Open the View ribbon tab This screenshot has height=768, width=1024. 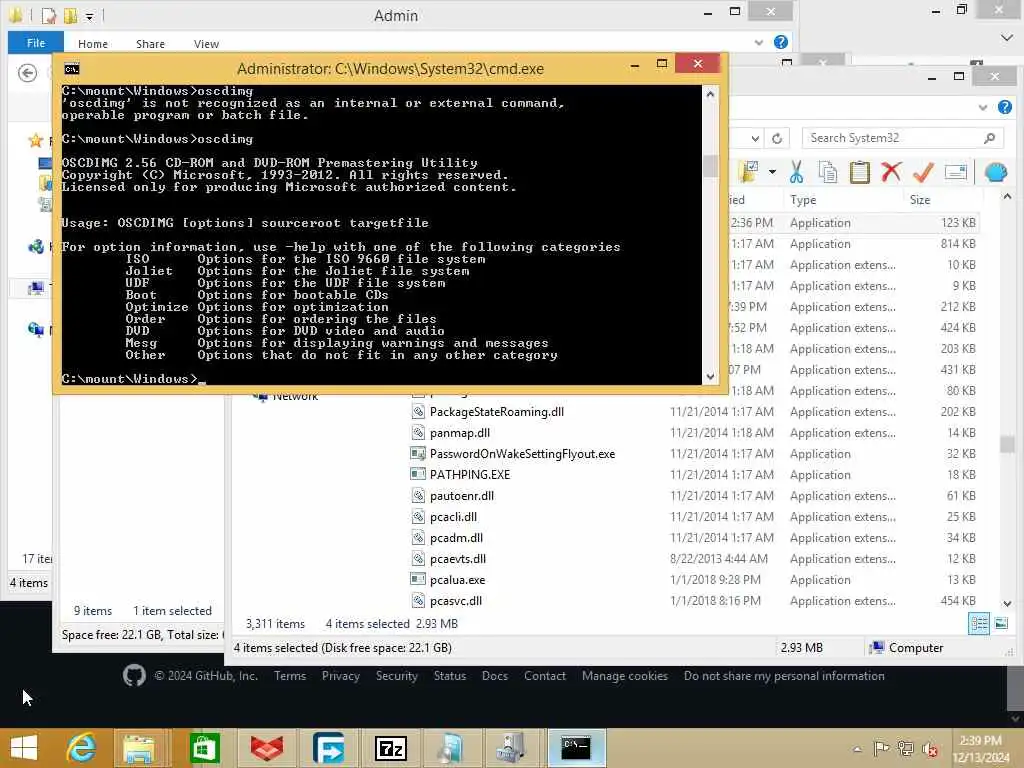[206, 44]
